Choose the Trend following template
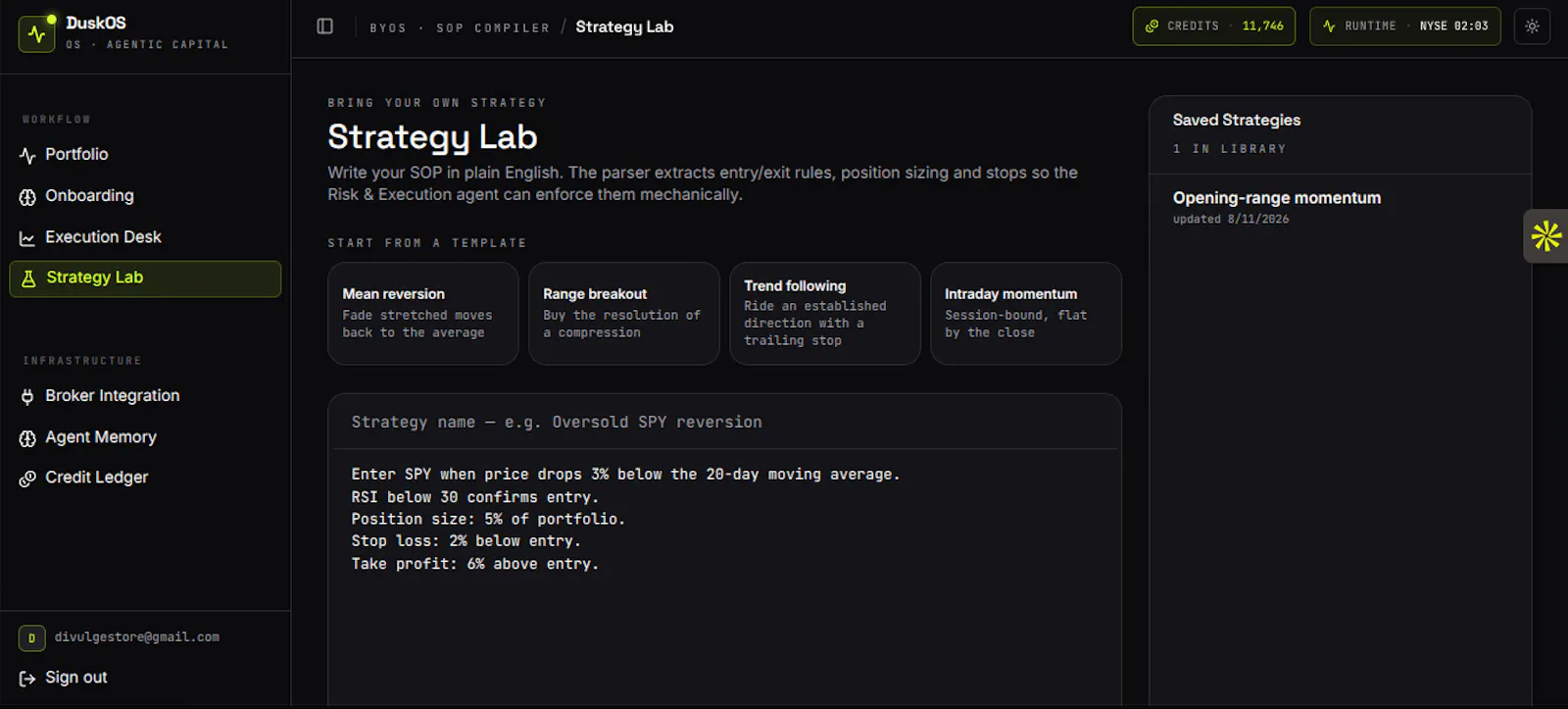 [825, 314]
